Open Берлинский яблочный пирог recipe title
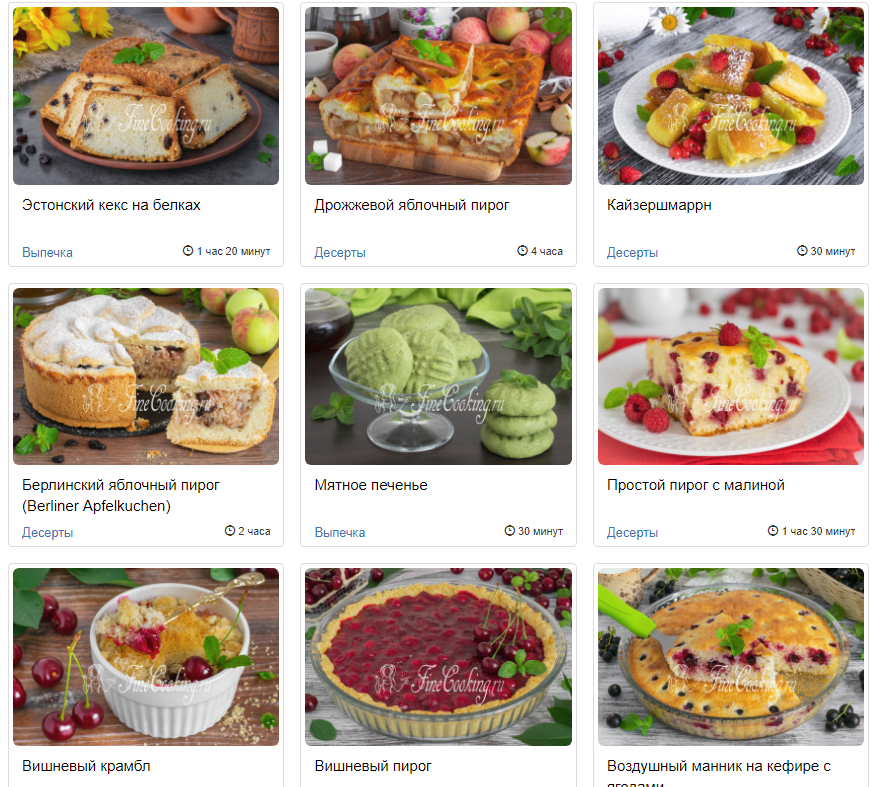 pyautogui.click(x=121, y=495)
